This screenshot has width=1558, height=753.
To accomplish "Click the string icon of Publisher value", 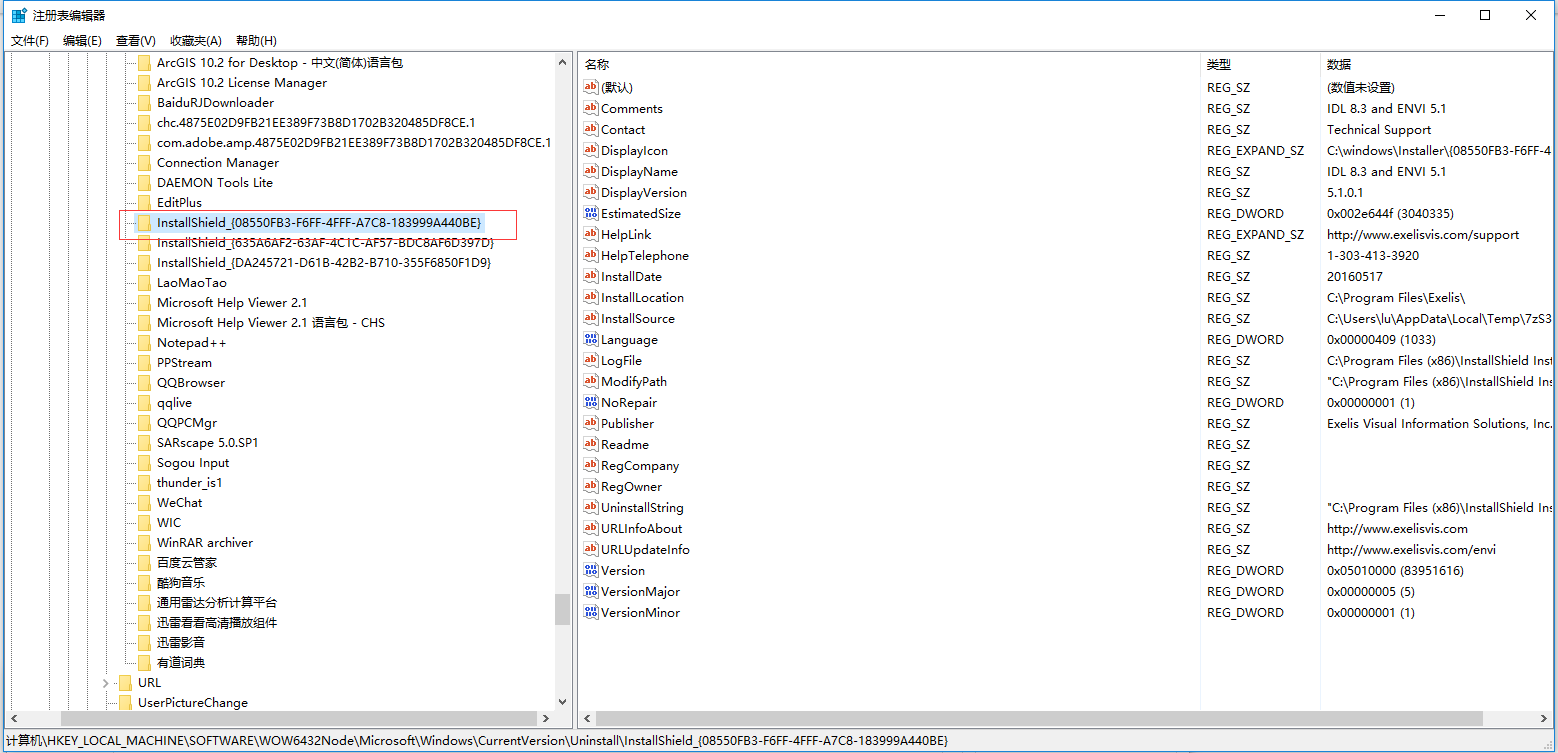I will (x=590, y=423).
